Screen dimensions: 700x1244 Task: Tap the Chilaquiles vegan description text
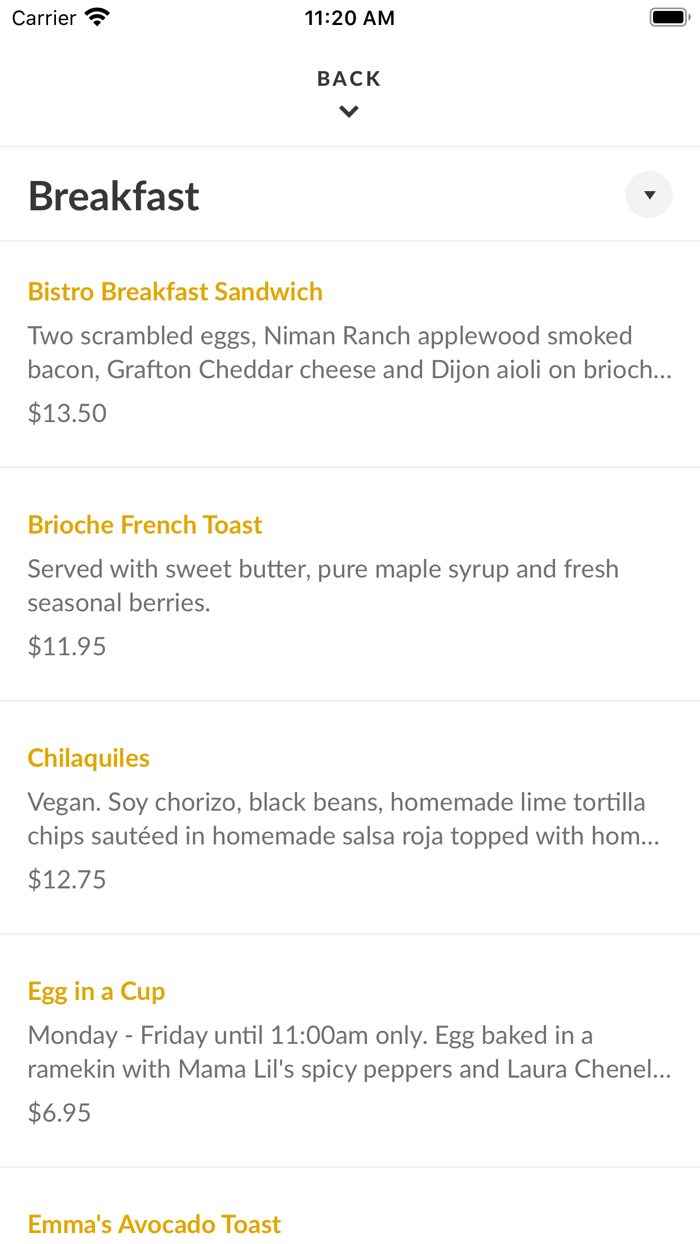pyautogui.click(x=343, y=819)
